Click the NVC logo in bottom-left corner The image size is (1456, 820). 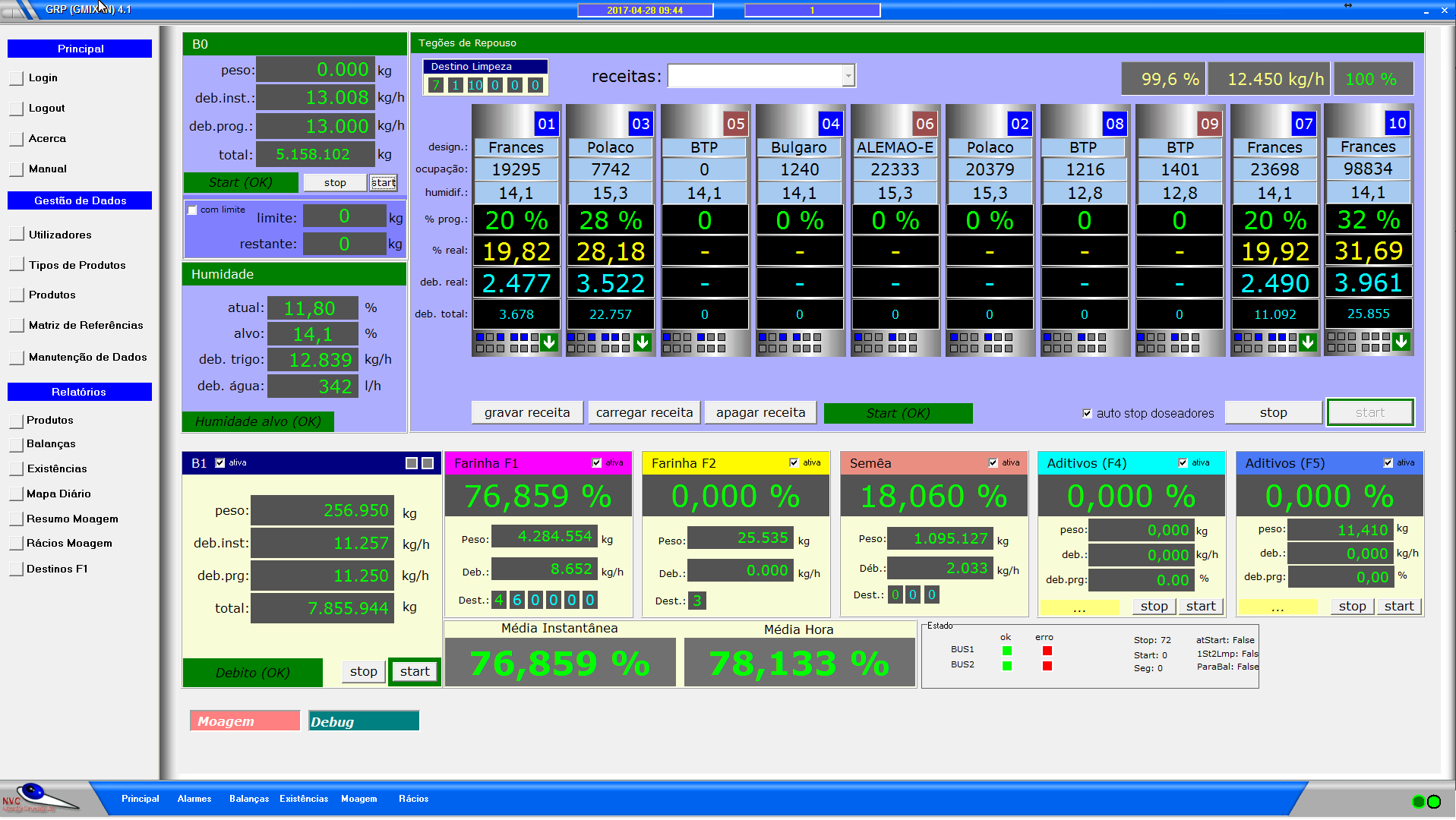(38, 797)
